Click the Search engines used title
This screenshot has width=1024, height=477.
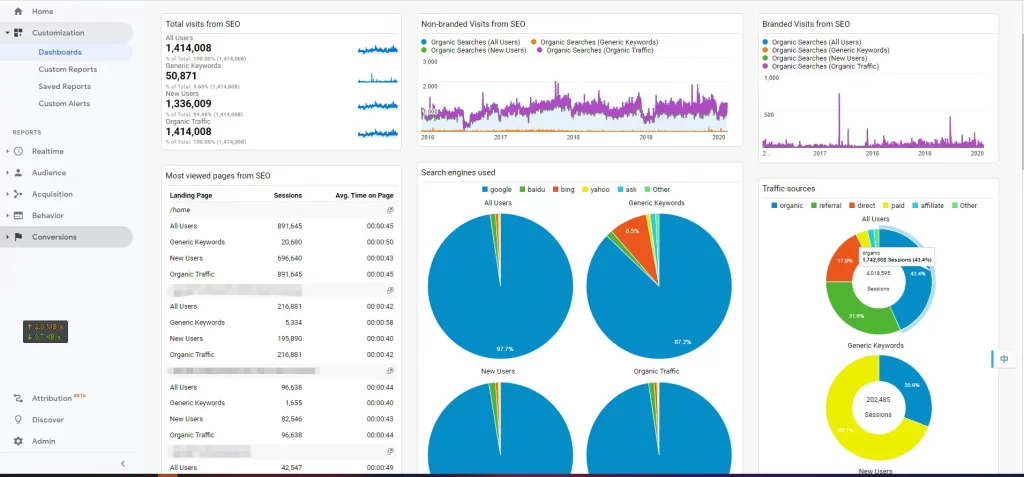point(458,173)
